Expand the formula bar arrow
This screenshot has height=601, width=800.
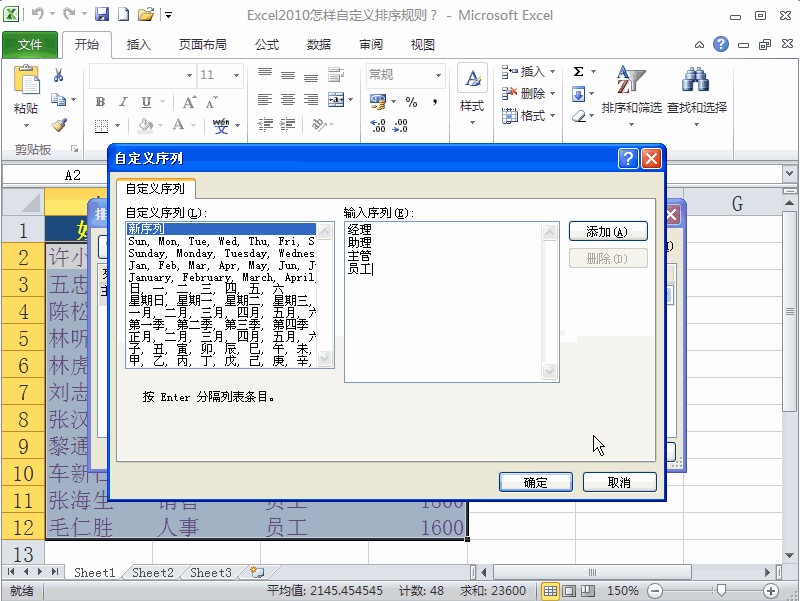tap(789, 173)
